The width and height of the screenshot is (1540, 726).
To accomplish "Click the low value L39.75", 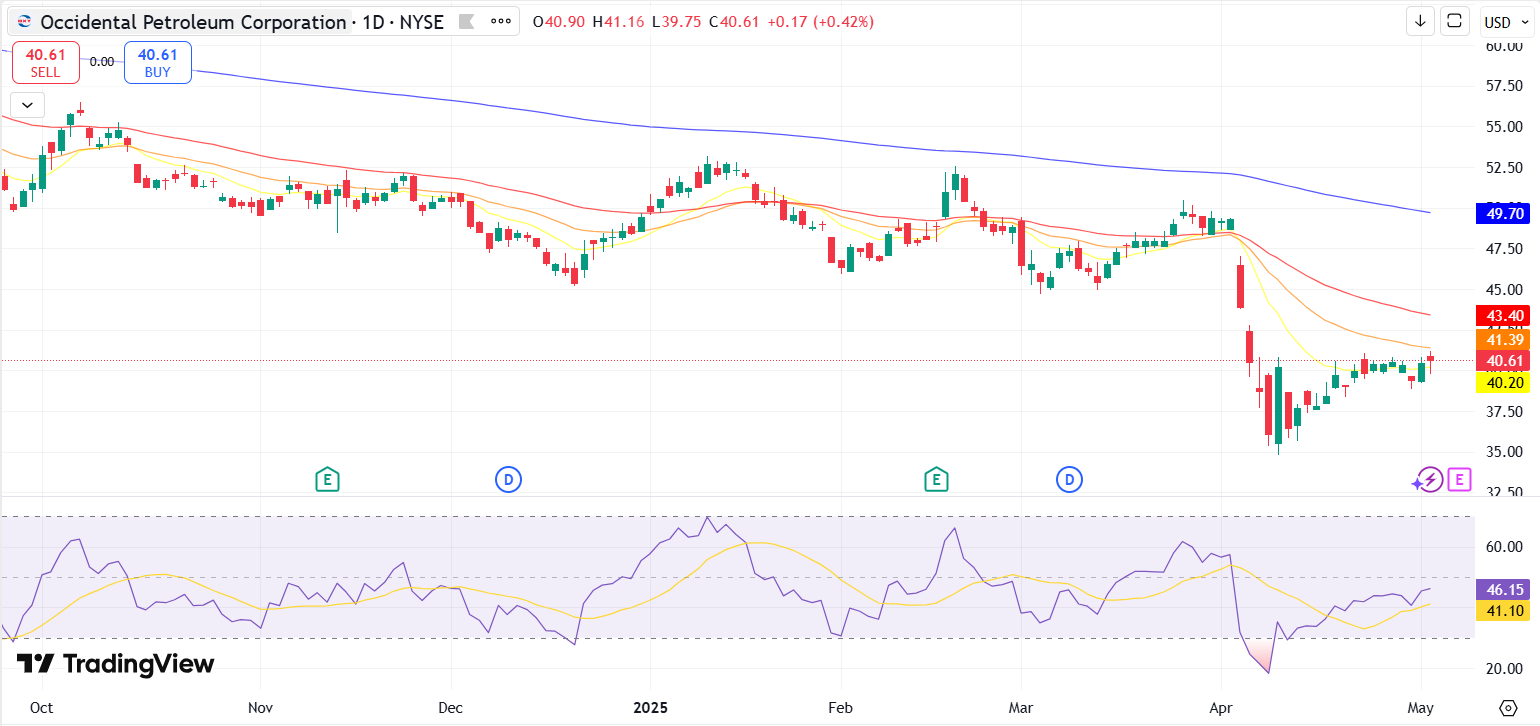I will 676,21.
